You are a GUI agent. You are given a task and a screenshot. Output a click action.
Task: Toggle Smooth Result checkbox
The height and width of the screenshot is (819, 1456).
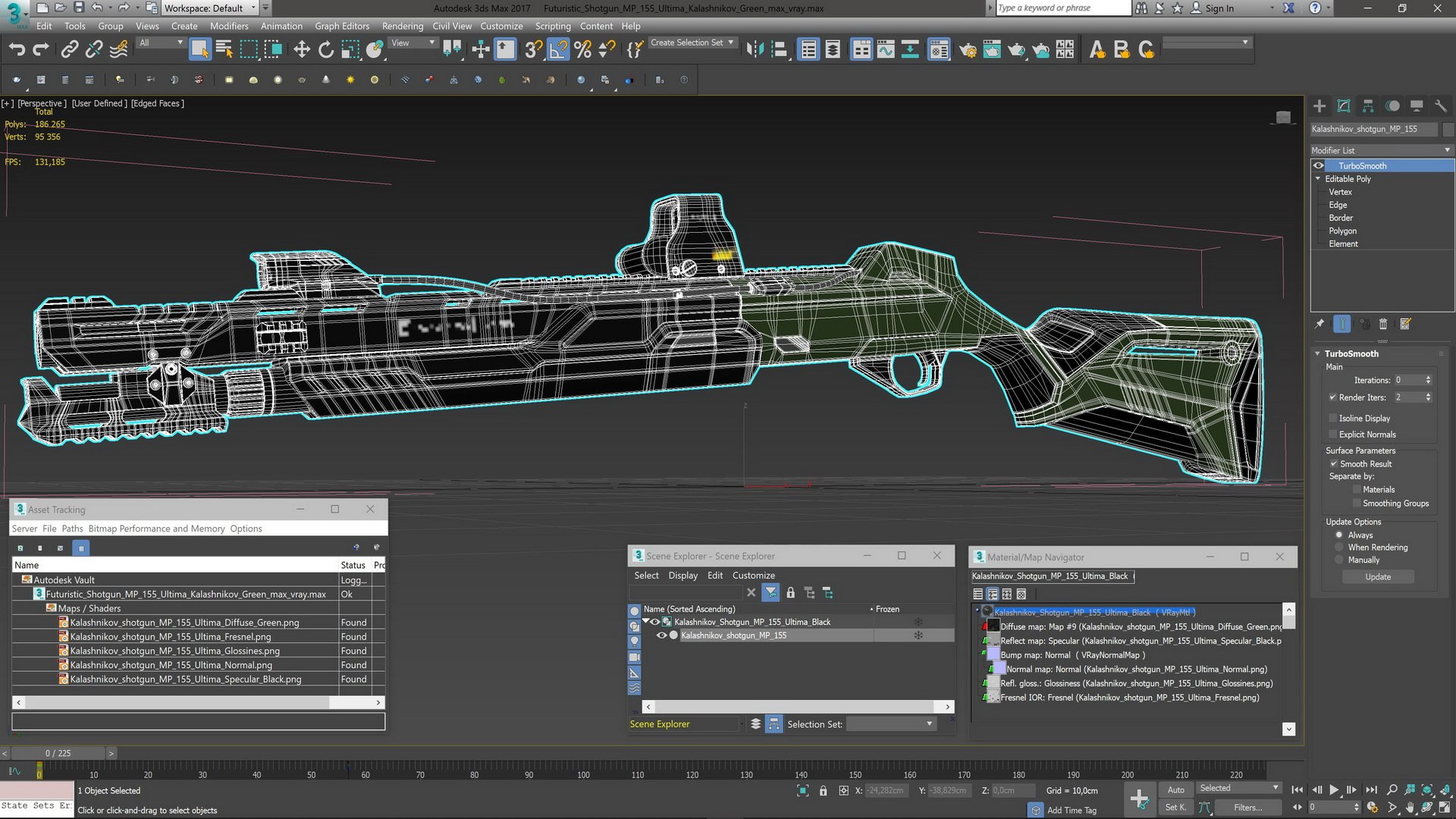[x=1333, y=464]
